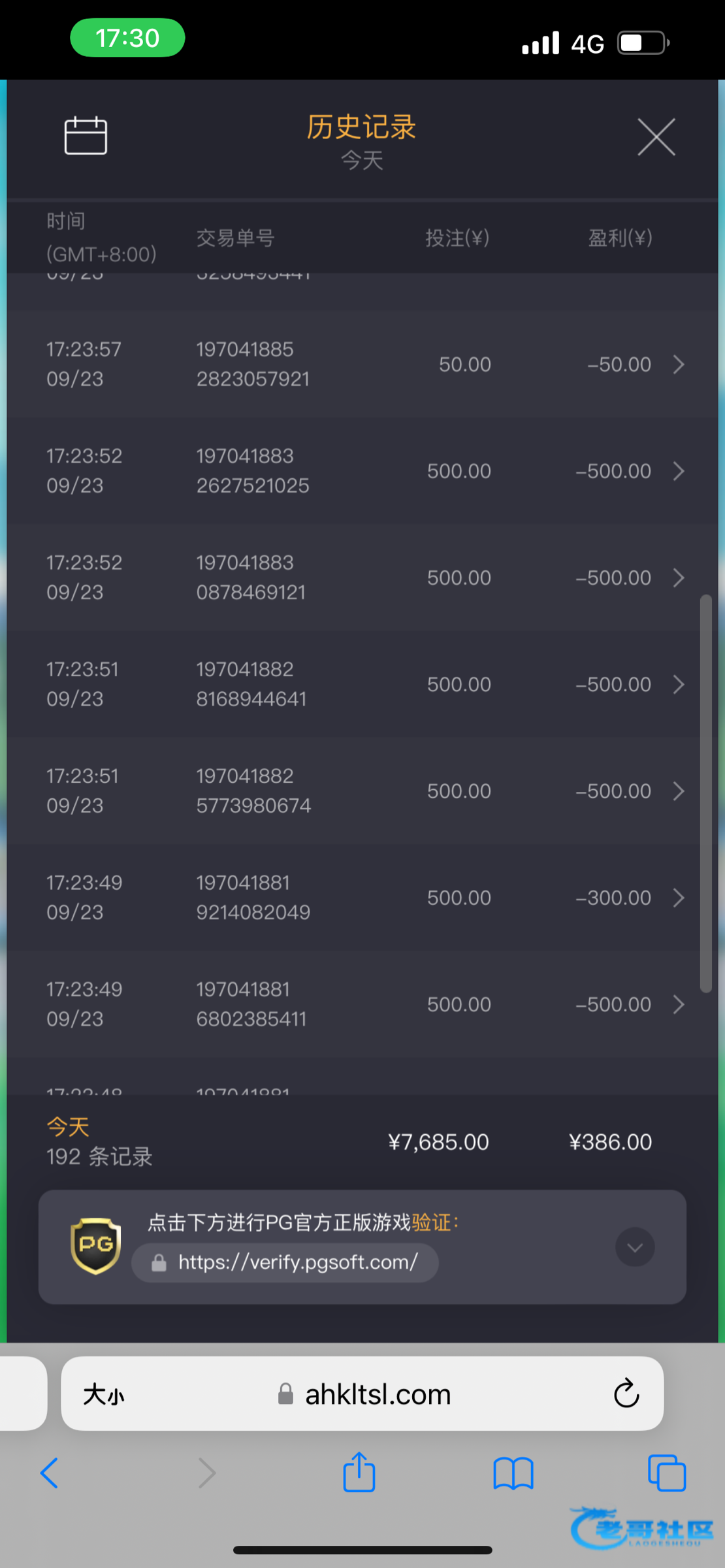Click the history list scrollbar
The width and height of the screenshot is (725, 1568).
(705, 793)
